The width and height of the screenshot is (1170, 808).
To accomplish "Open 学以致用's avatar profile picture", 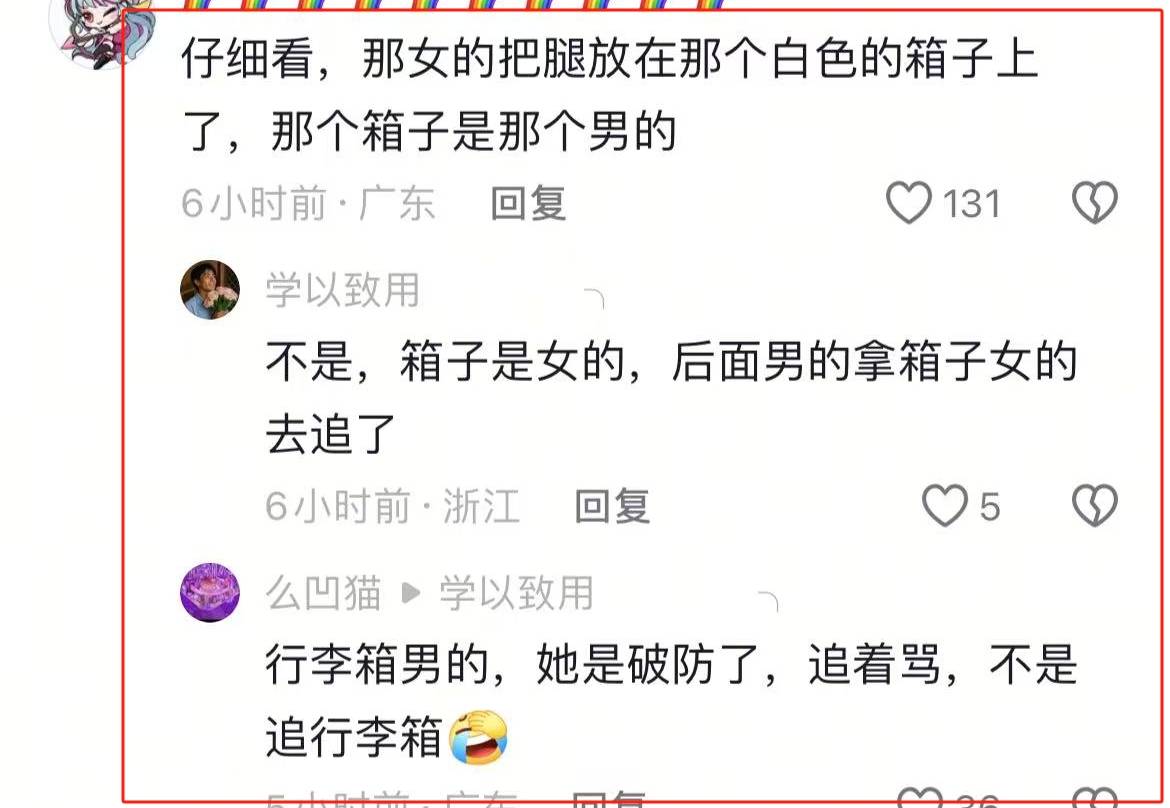I will tap(210, 289).
